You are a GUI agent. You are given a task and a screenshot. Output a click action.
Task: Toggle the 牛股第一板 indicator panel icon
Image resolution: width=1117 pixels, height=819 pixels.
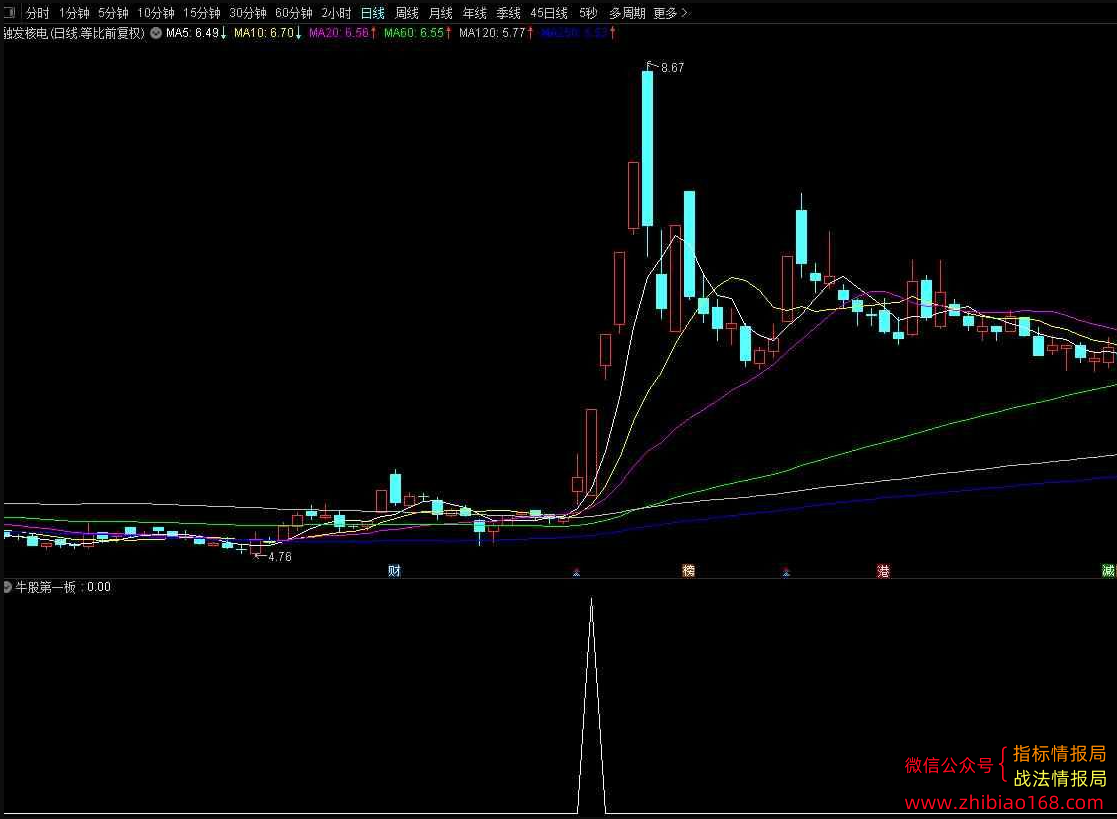click(x=8, y=587)
